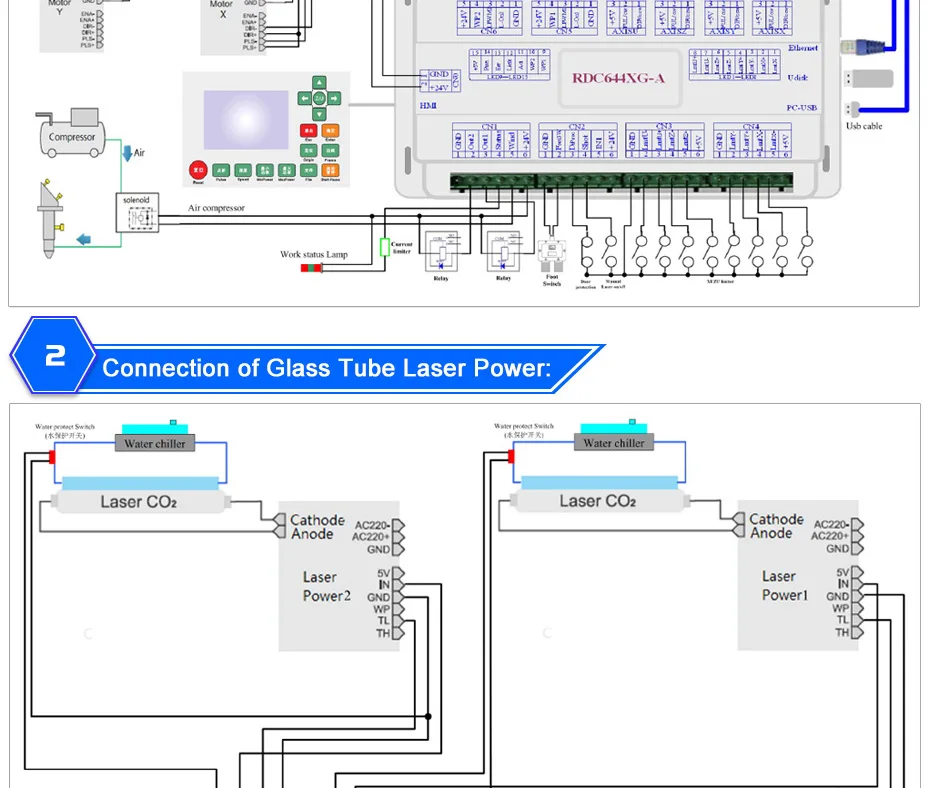Click the 'Door protection' switch label
This screenshot has width=930, height=788.
point(585,285)
